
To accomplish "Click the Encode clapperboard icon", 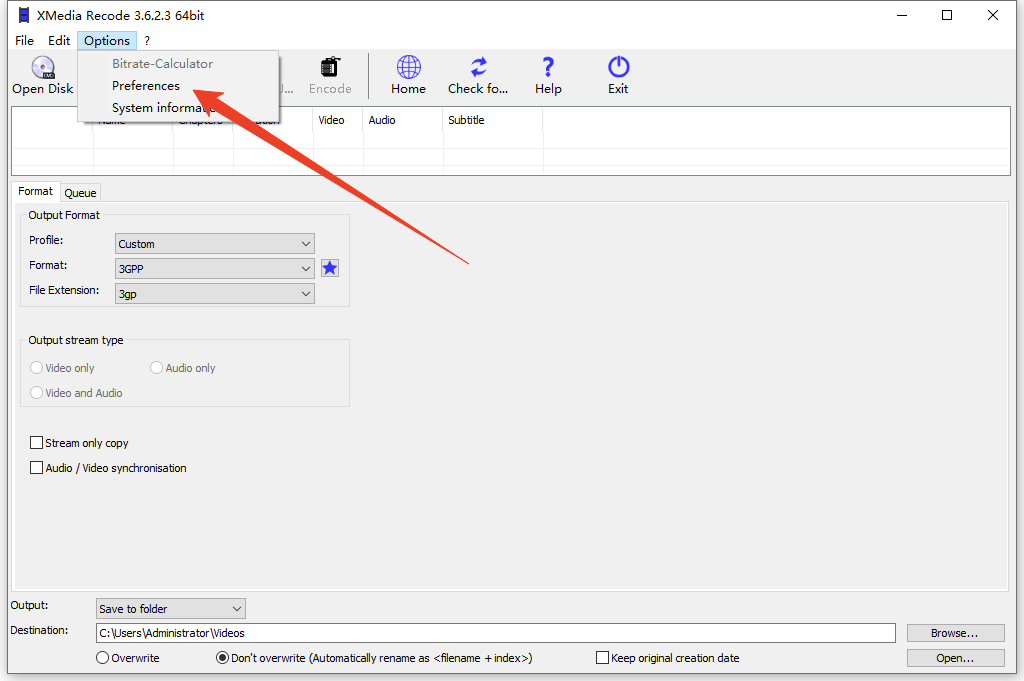I will click(x=329, y=68).
